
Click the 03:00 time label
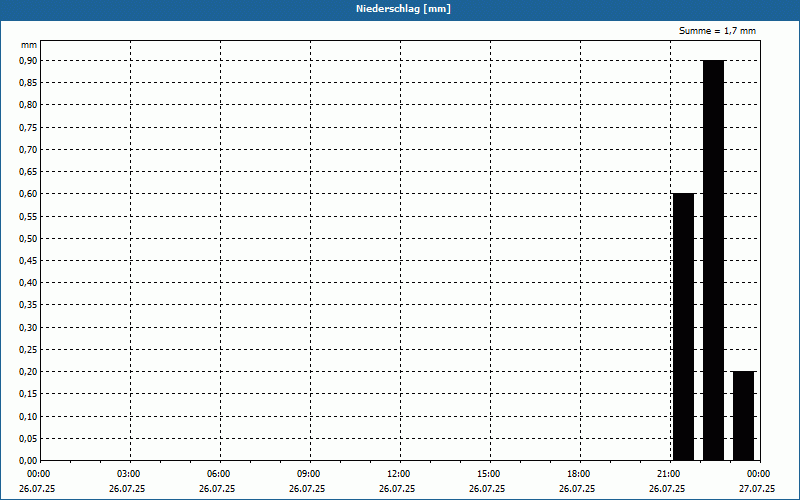click(129, 474)
